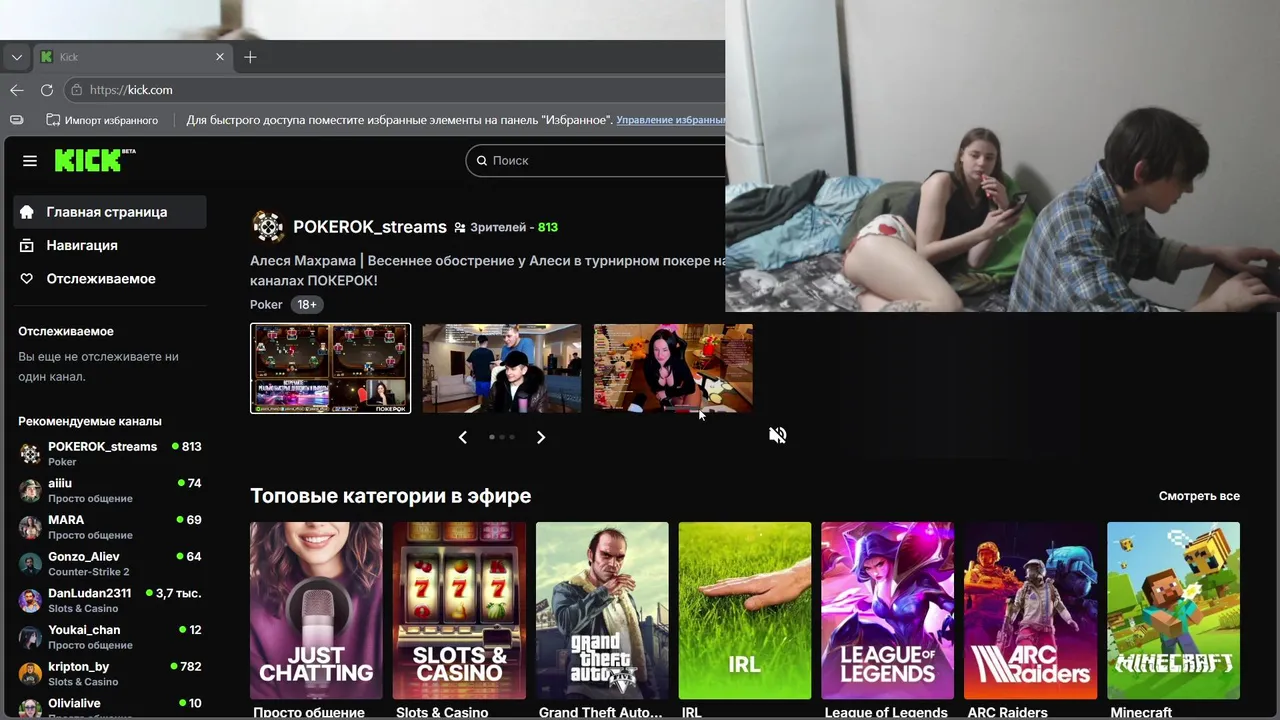1280x720 pixels.
Task: Click kripton_by channel name in sidebar
Action: click(x=79, y=667)
